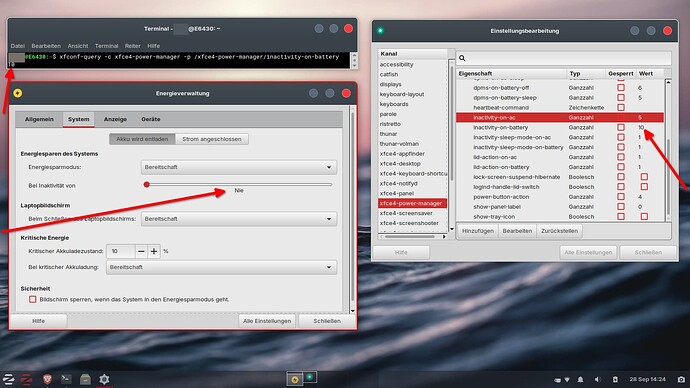
Task: Toggle Gesperrt checkbox for heartbeat-command
Action: (621, 107)
